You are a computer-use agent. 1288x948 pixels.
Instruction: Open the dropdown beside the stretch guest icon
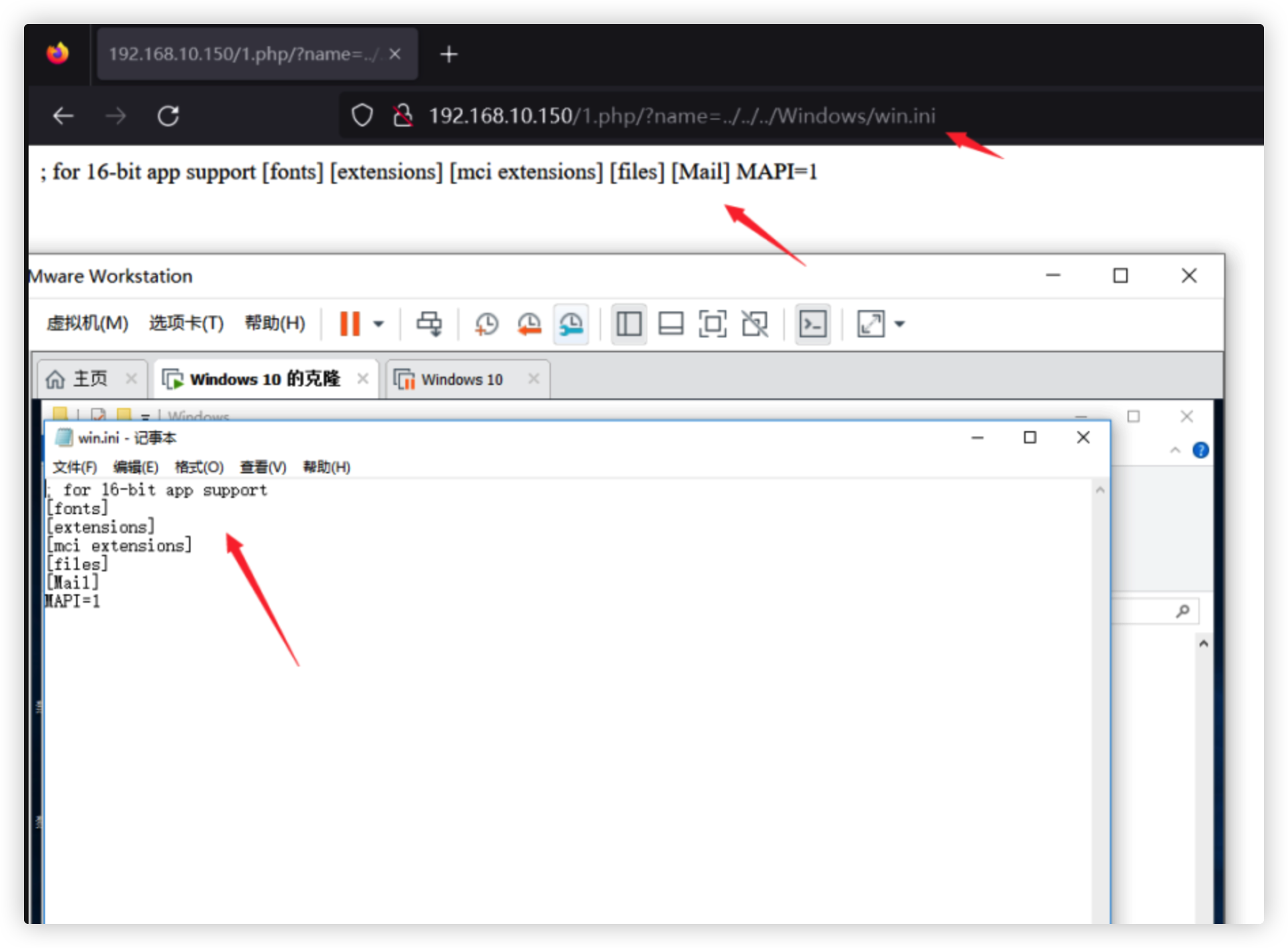[x=900, y=324]
